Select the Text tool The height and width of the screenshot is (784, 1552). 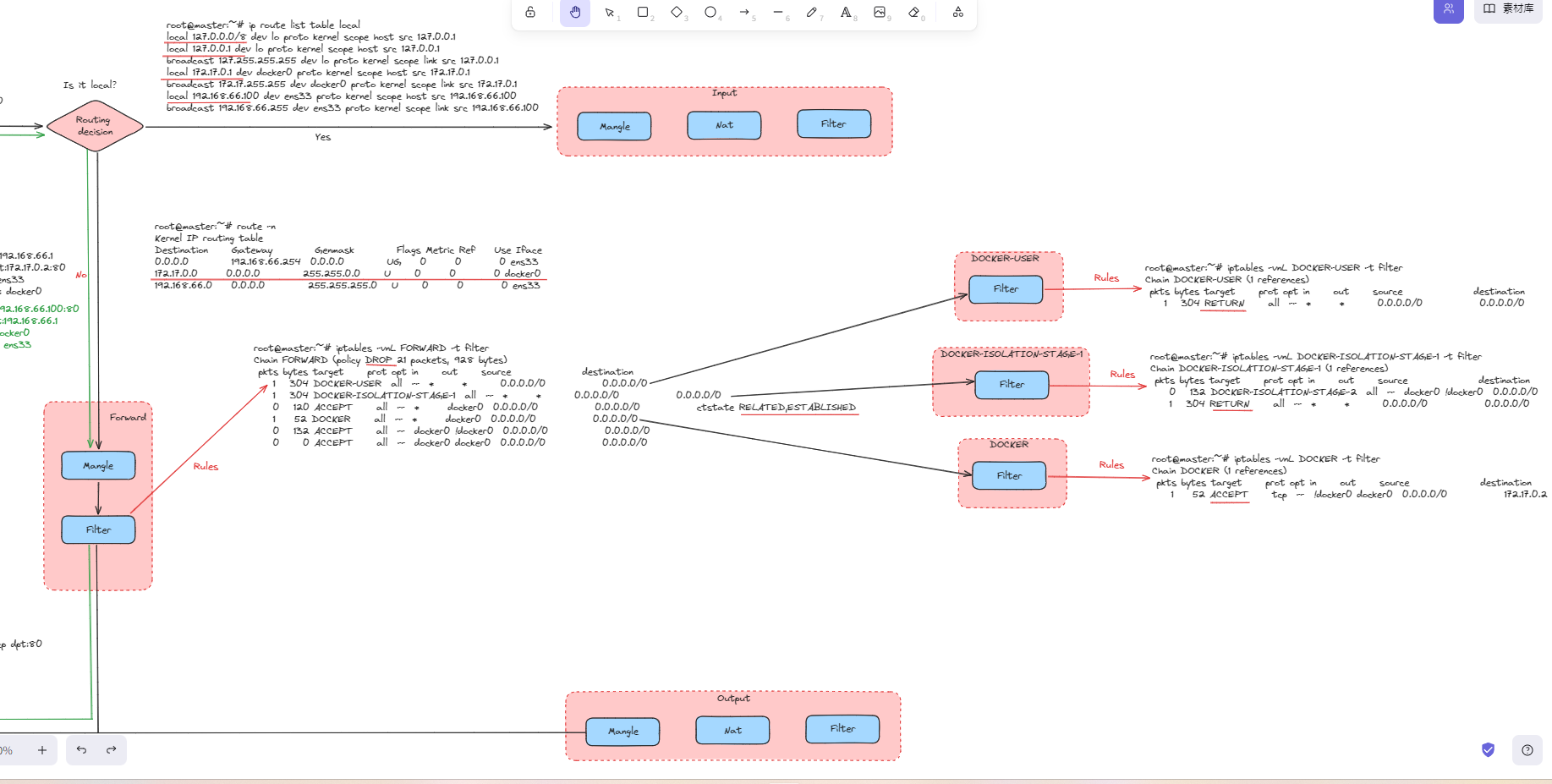pyautogui.click(x=846, y=12)
